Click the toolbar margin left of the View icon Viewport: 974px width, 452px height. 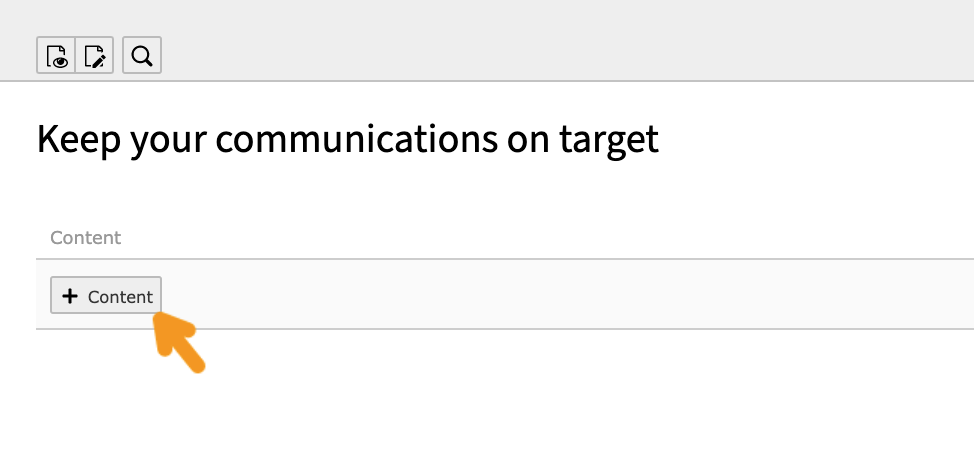coord(18,56)
